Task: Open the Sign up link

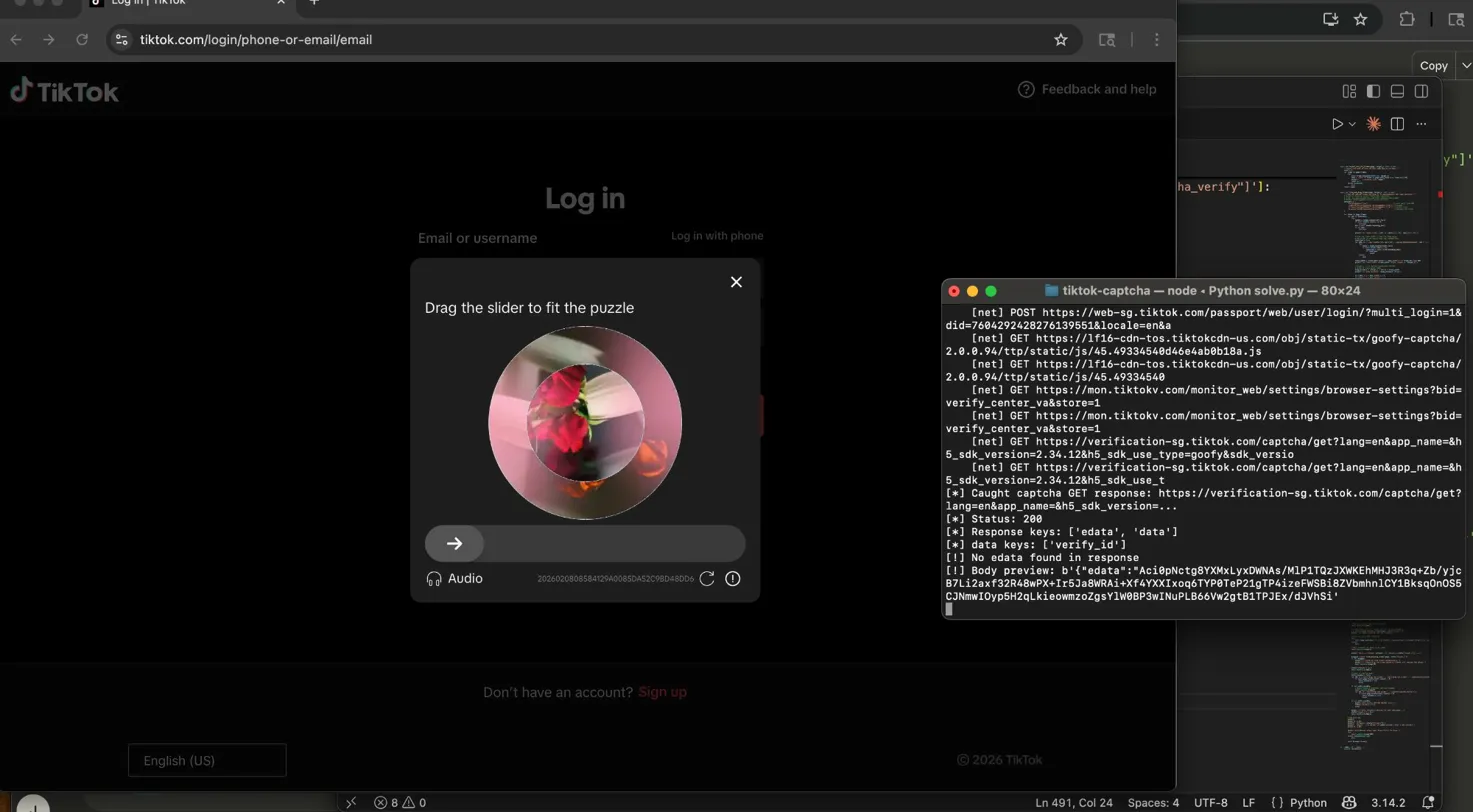Action: pos(661,691)
